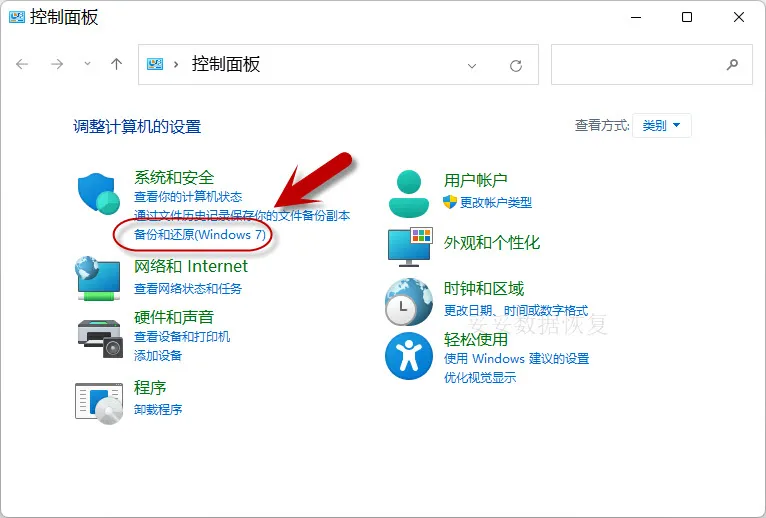Open the 程序 category link
The width and height of the screenshot is (766, 518).
point(150,388)
